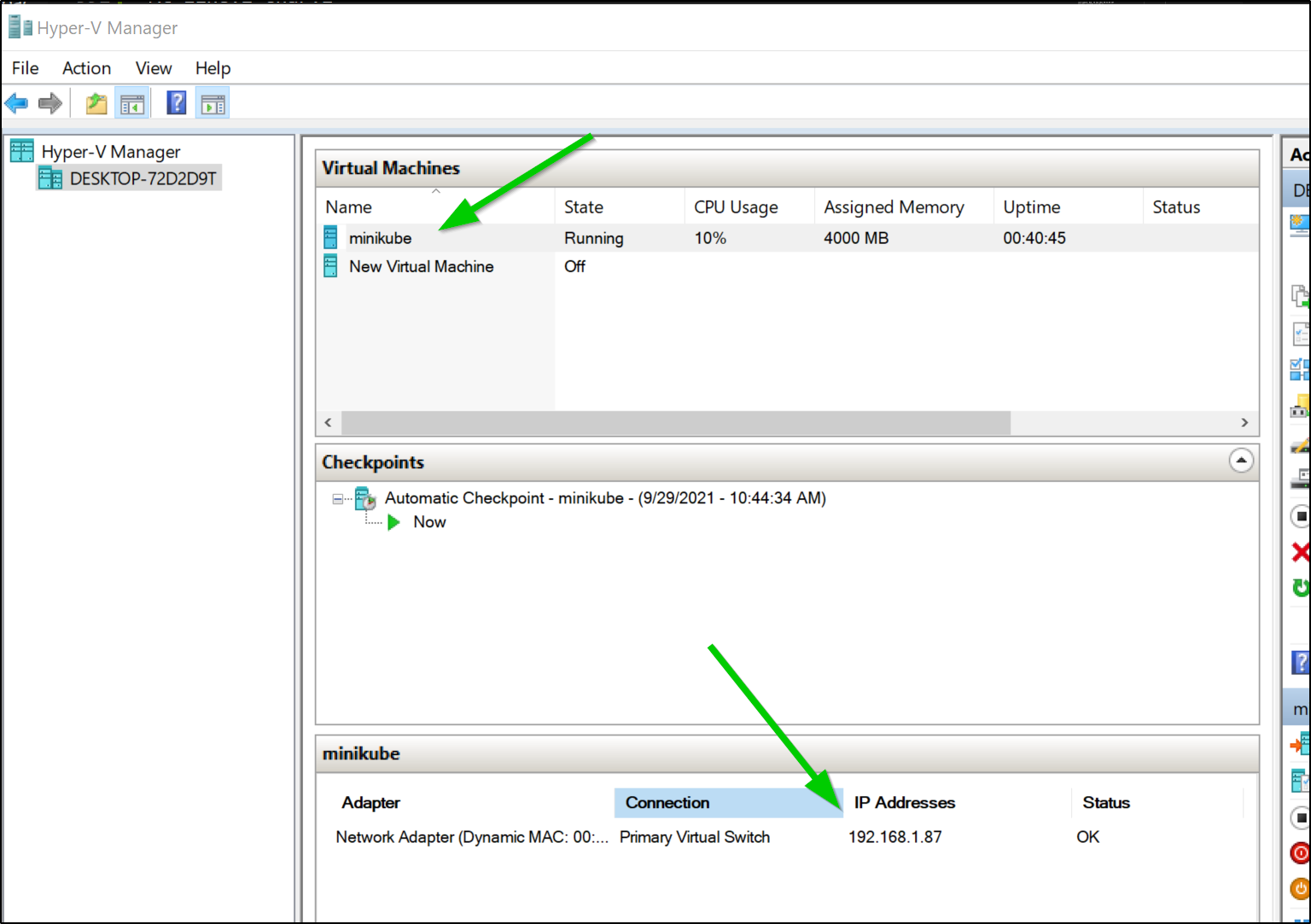Click the Status column header in Virtual Machines
Screen dimensions: 1311x924
click(x=1201, y=206)
